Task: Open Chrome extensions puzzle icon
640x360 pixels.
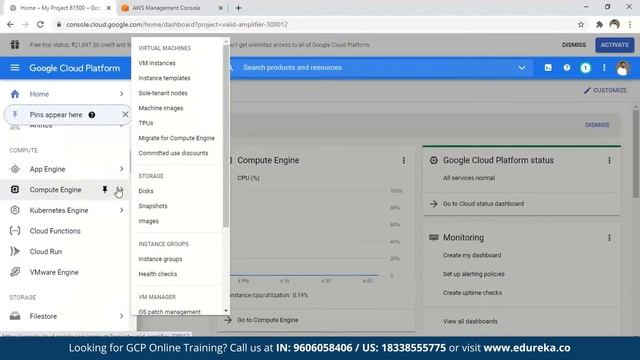Action: click(x=599, y=24)
